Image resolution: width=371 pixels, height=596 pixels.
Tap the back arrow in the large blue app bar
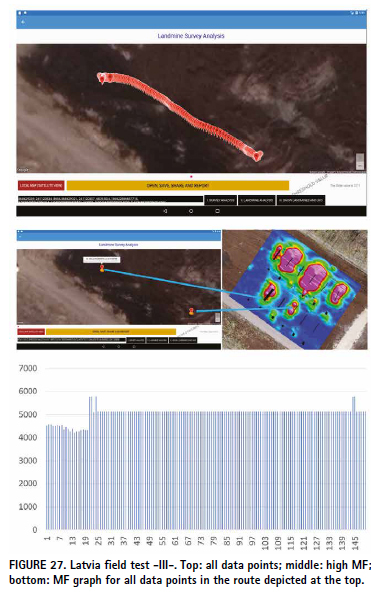(23, 22)
